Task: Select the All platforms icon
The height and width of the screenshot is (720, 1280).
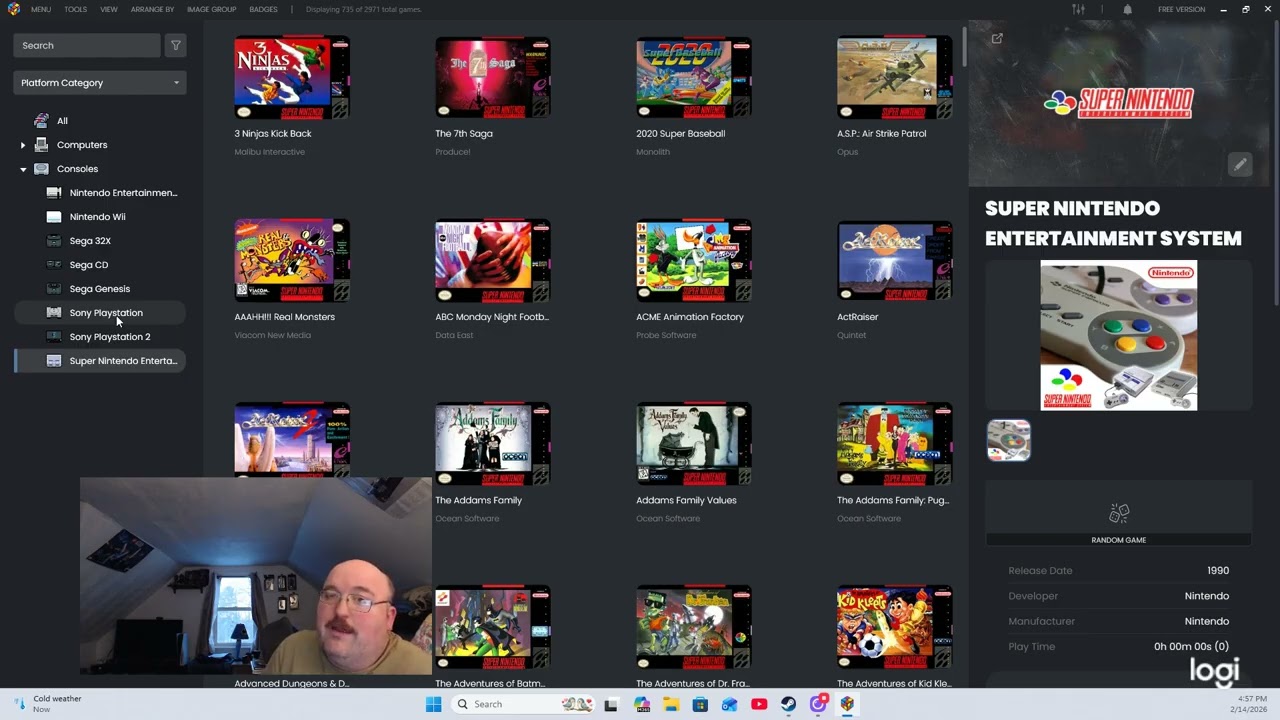Action: 41,121
